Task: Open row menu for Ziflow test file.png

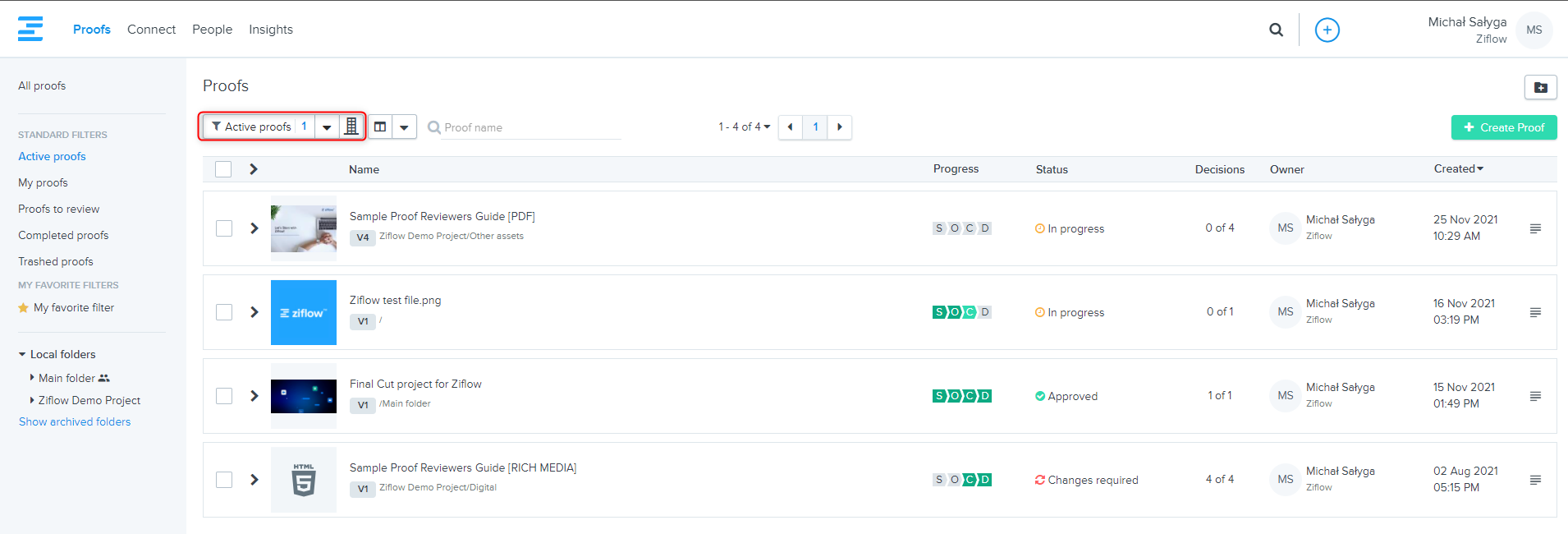Action: [x=1534, y=312]
